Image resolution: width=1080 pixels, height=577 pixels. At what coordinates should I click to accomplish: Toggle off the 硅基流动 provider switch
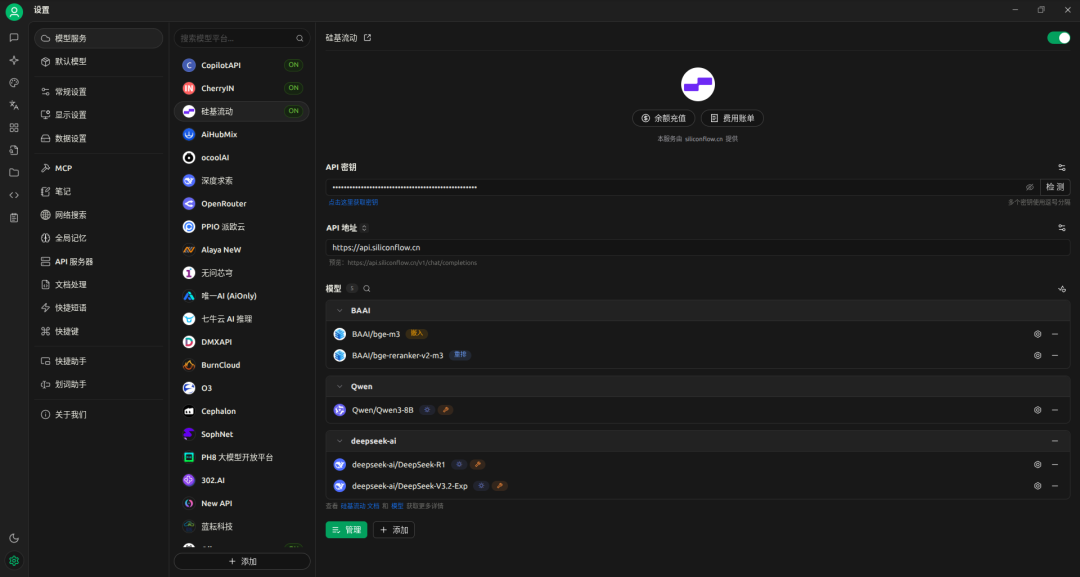point(1058,38)
